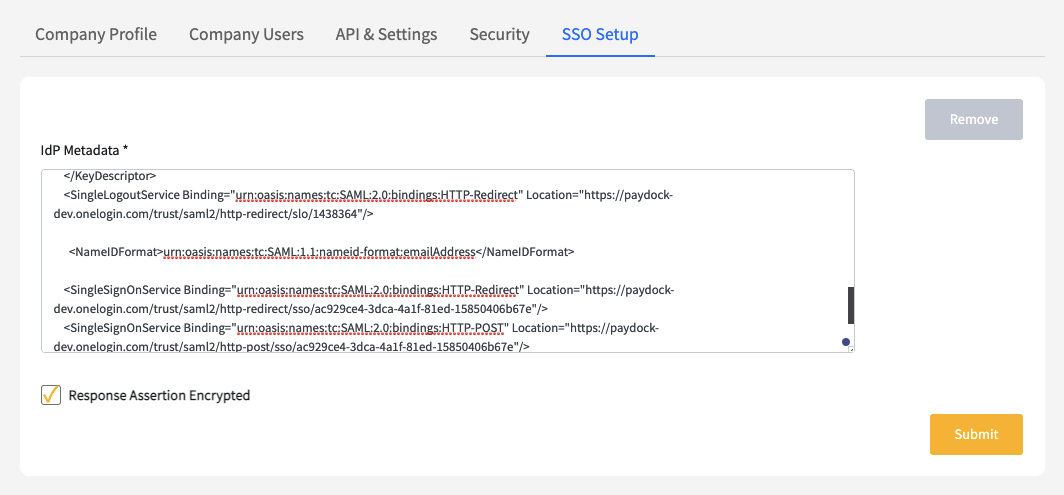Select the SSO Setup tab
The height and width of the screenshot is (495, 1064).
[600, 34]
